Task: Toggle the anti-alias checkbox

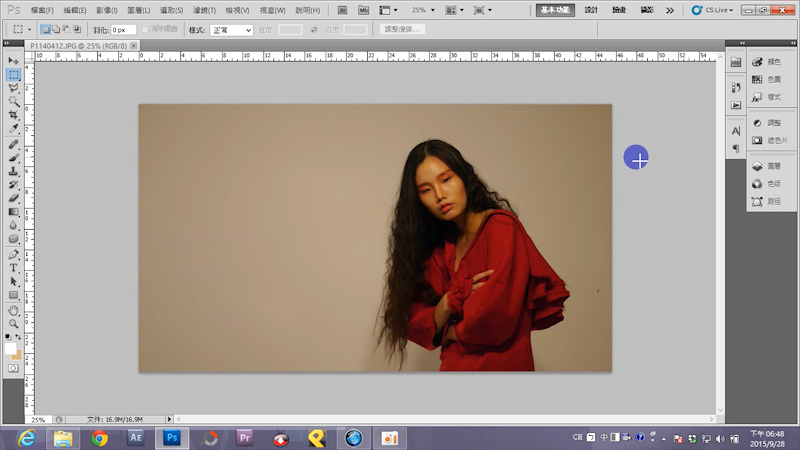Action: tap(145, 30)
